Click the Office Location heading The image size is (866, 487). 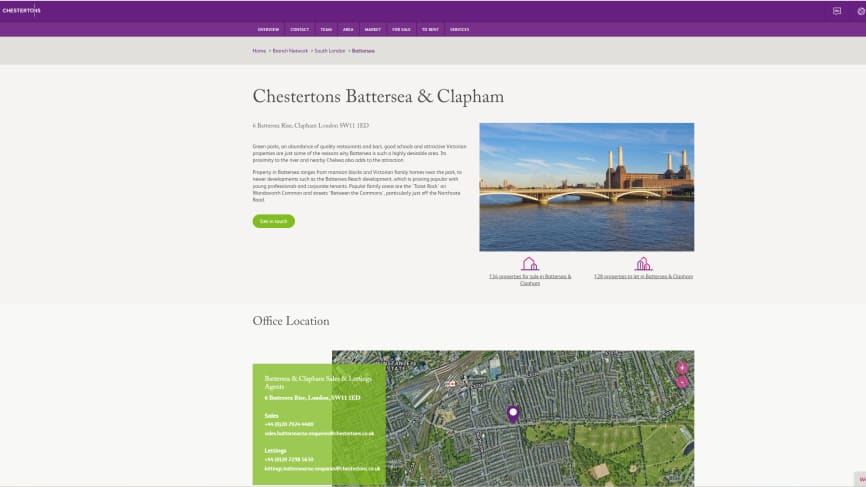point(291,321)
